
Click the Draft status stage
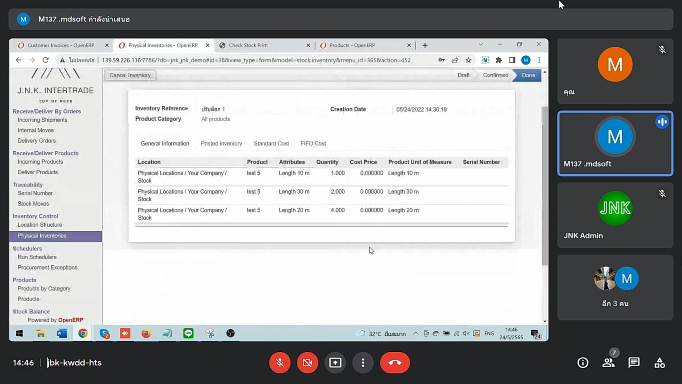(x=463, y=75)
